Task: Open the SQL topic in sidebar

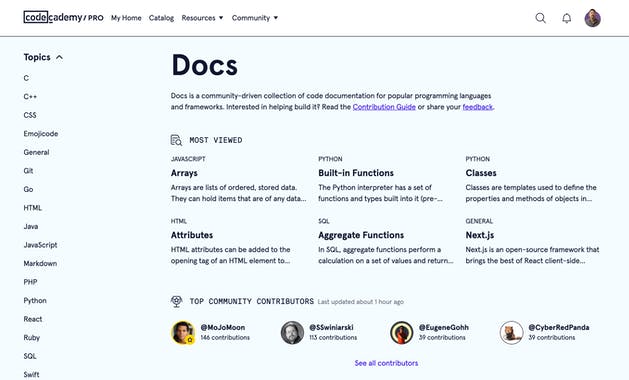Action: [x=30, y=356]
